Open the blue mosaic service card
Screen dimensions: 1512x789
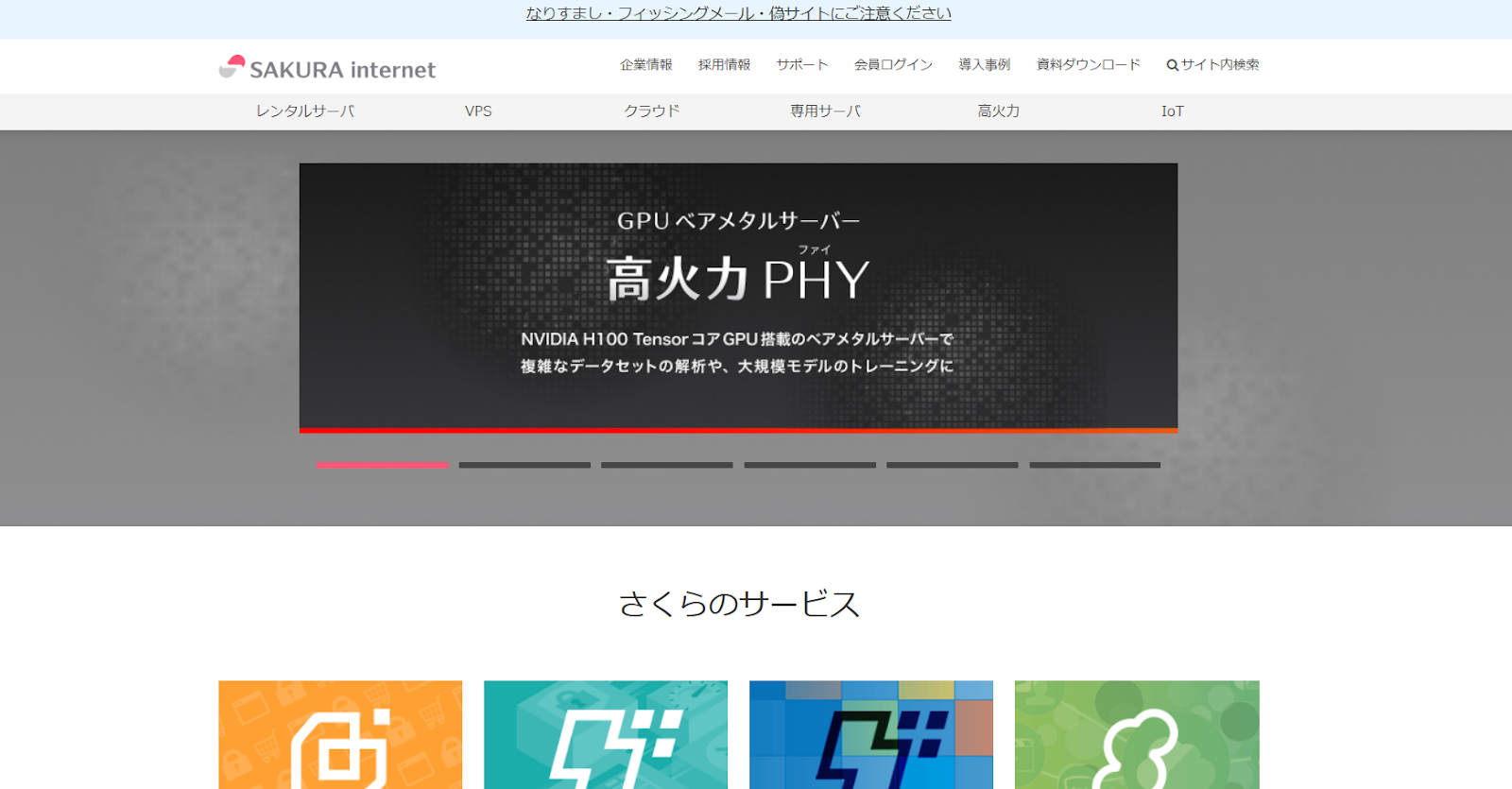[871, 735]
